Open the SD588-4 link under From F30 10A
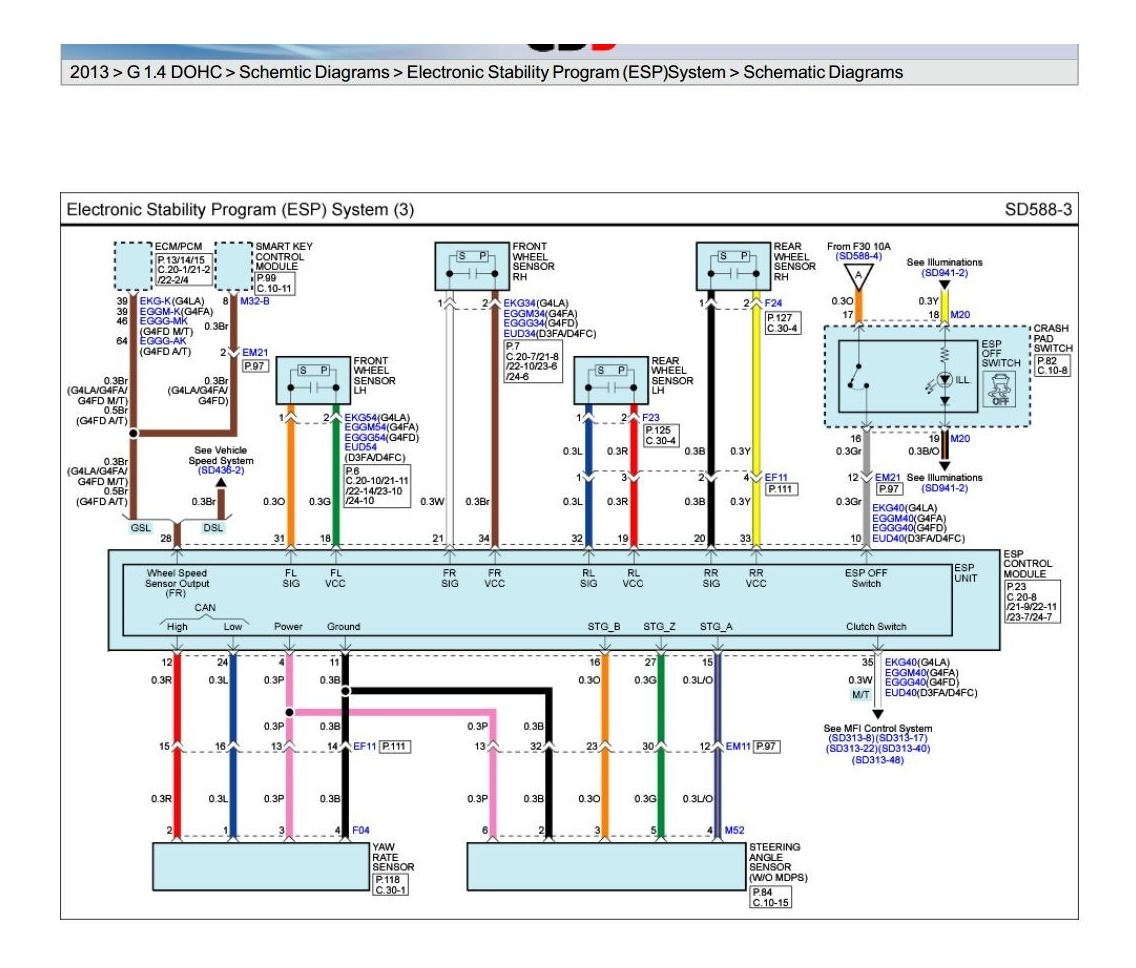 point(859,256)
